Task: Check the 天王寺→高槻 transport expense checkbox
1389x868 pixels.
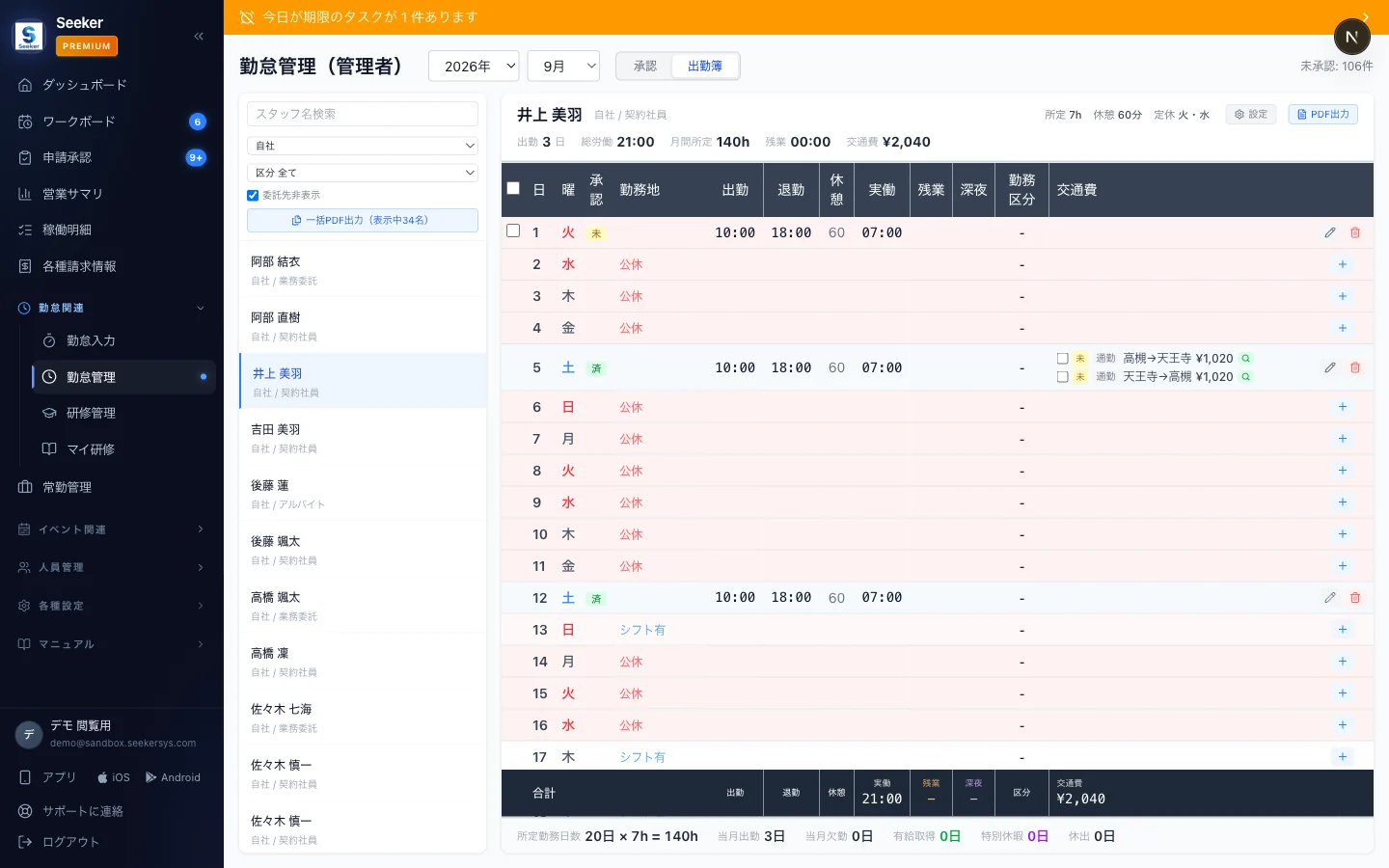Action: [1062, 377]
